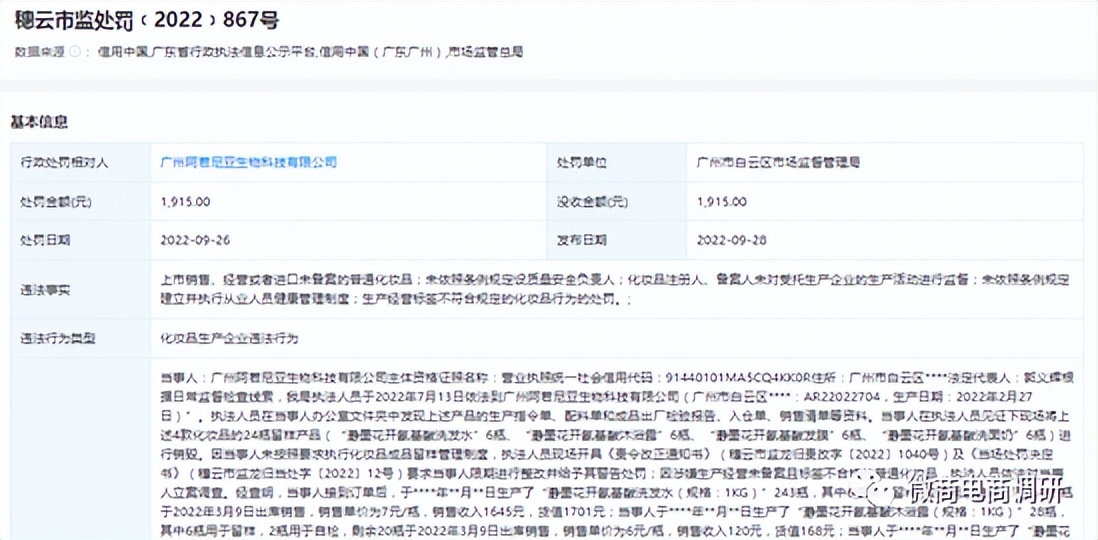Click the 没收金额(元) label cell
The image size is (1098, 540).
coord(617,202)
